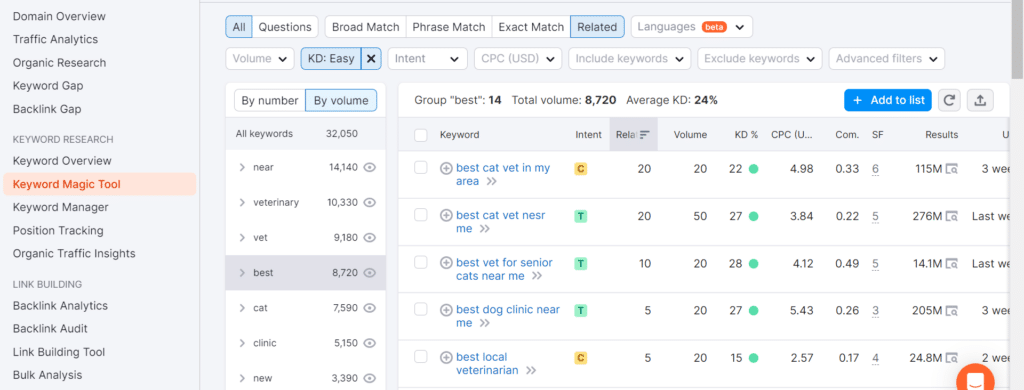Screen dimensions: 1024x390
Task: Click the sort icon in Related column header
Action: pos(645,135)
